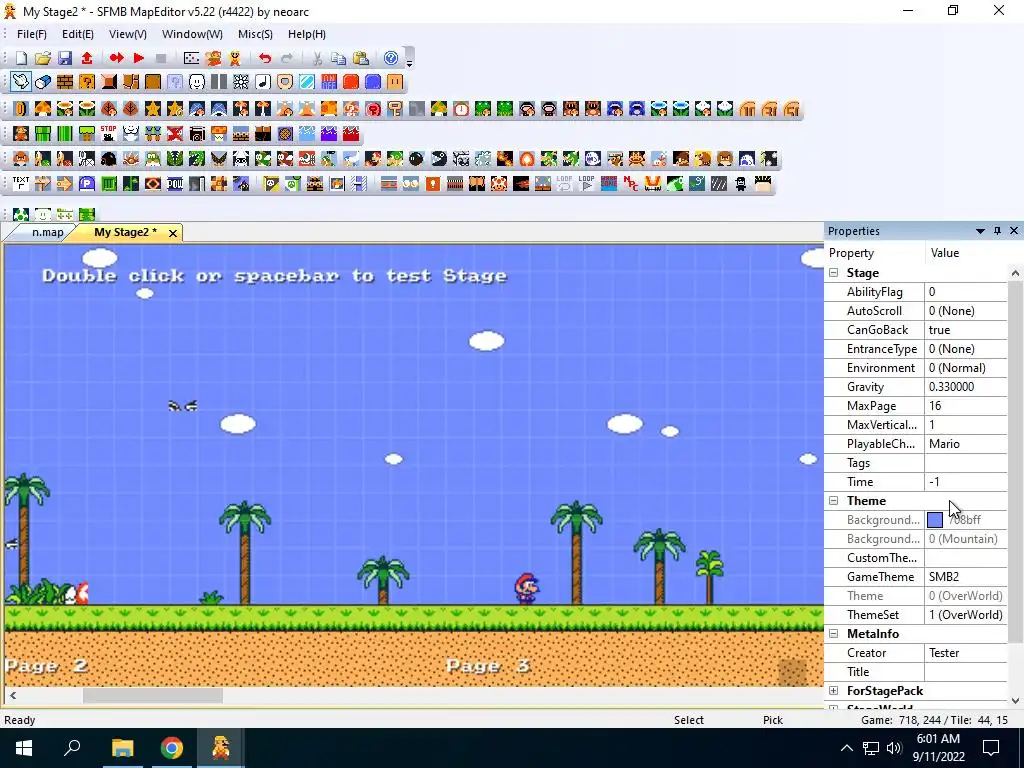
Task: Open Properties panel dropdown arrow
Action: coord(980,231)
